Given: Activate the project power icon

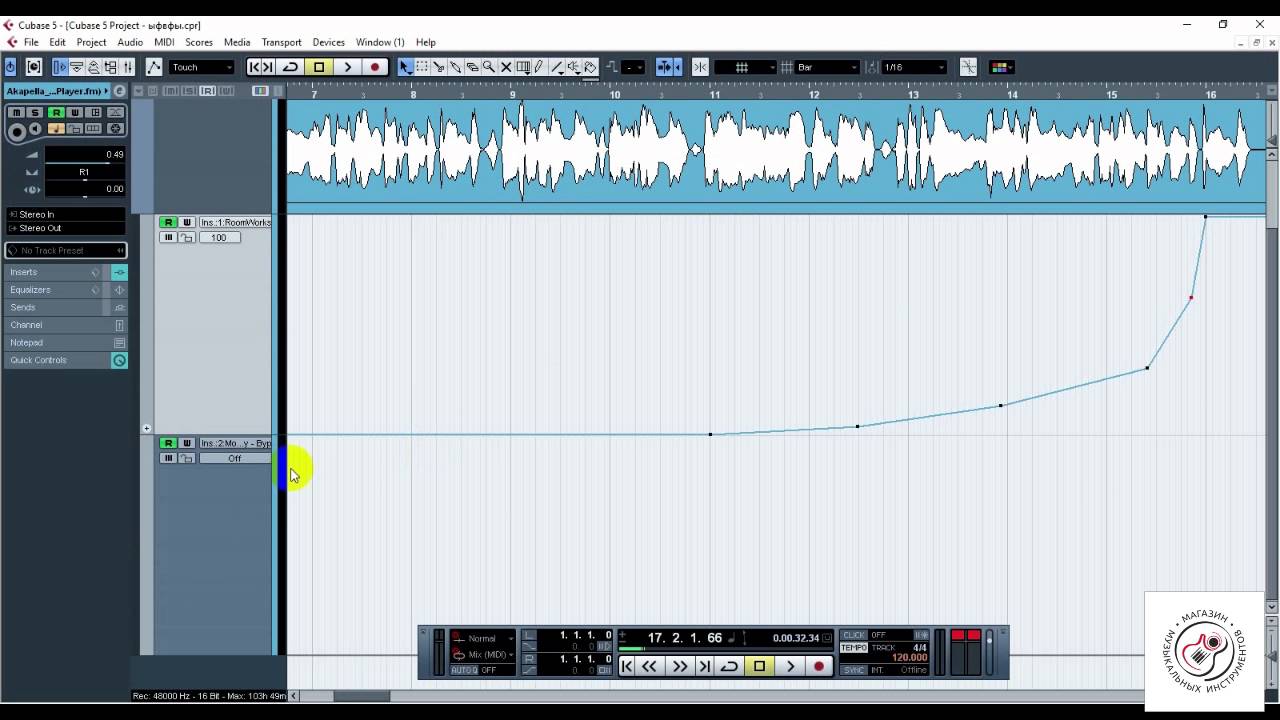Looking at the screenshot, I should click(x=10, y=67).
